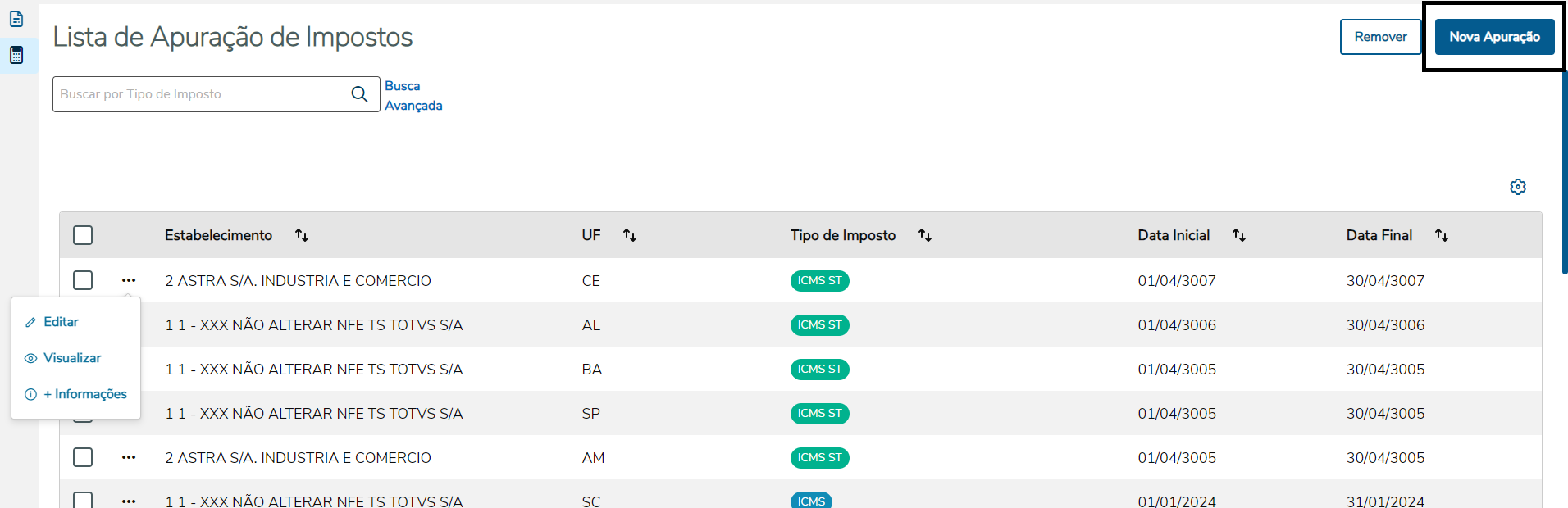Select Visualizar from the popup menu
The width and height of the screenshot is (1568, 508).
click(x=72, y=358)
